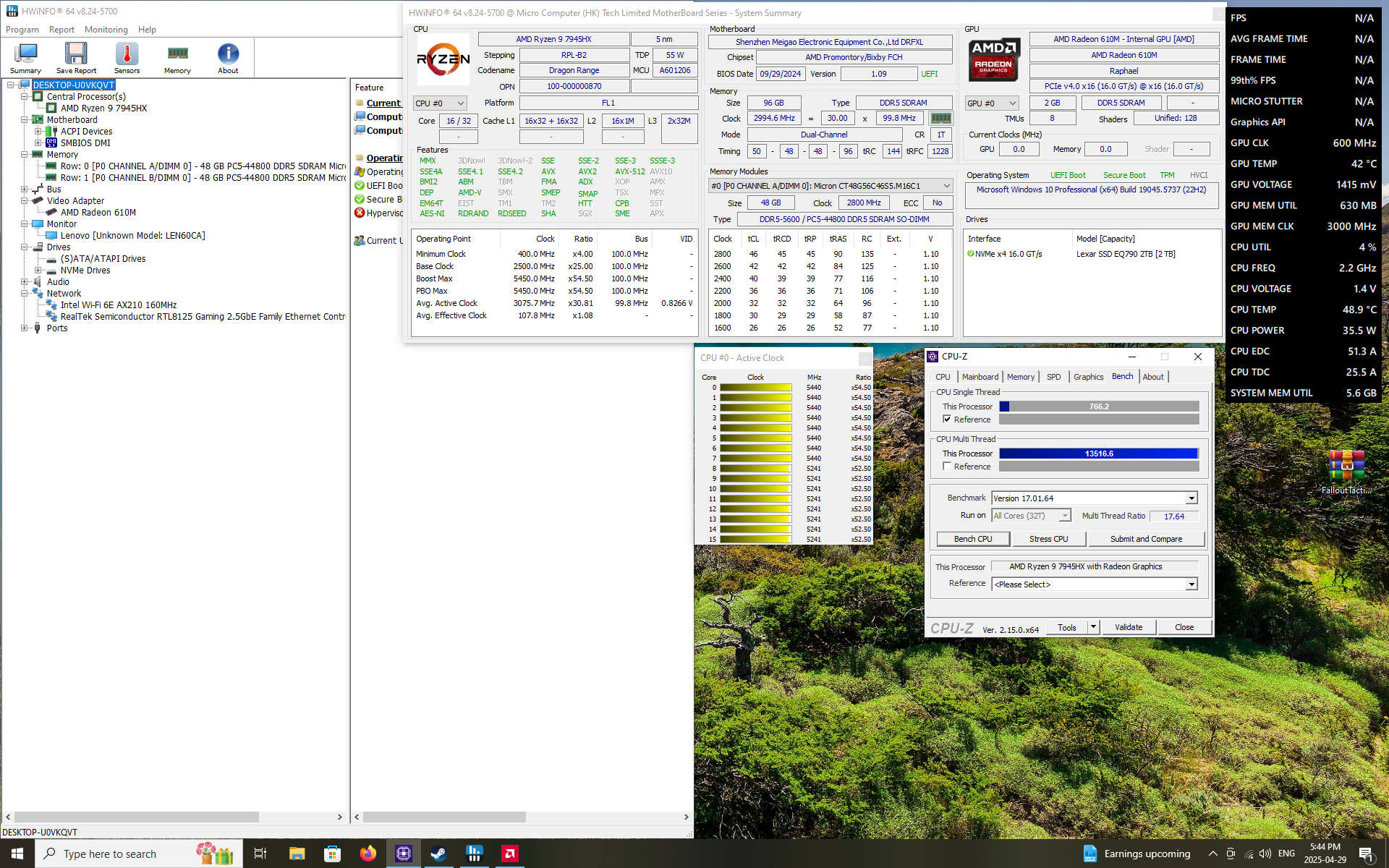Select Lenovo monitor LEN60CA tree item
1389x868 pixels.
(133, 235)
